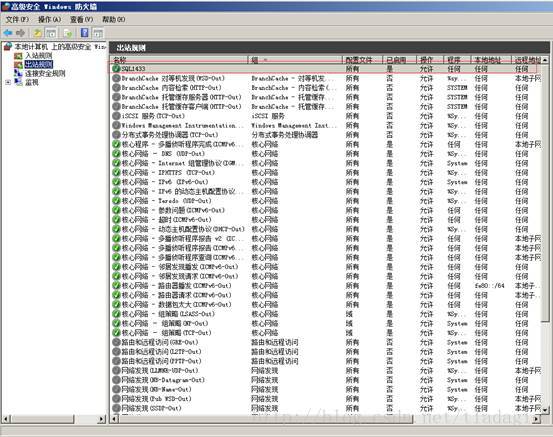Viewport: 553px width, 437px height.
Task: Select rule 核心网络 - 数据包太大 (ICMPv6-Out)
Action: [177, 304]
